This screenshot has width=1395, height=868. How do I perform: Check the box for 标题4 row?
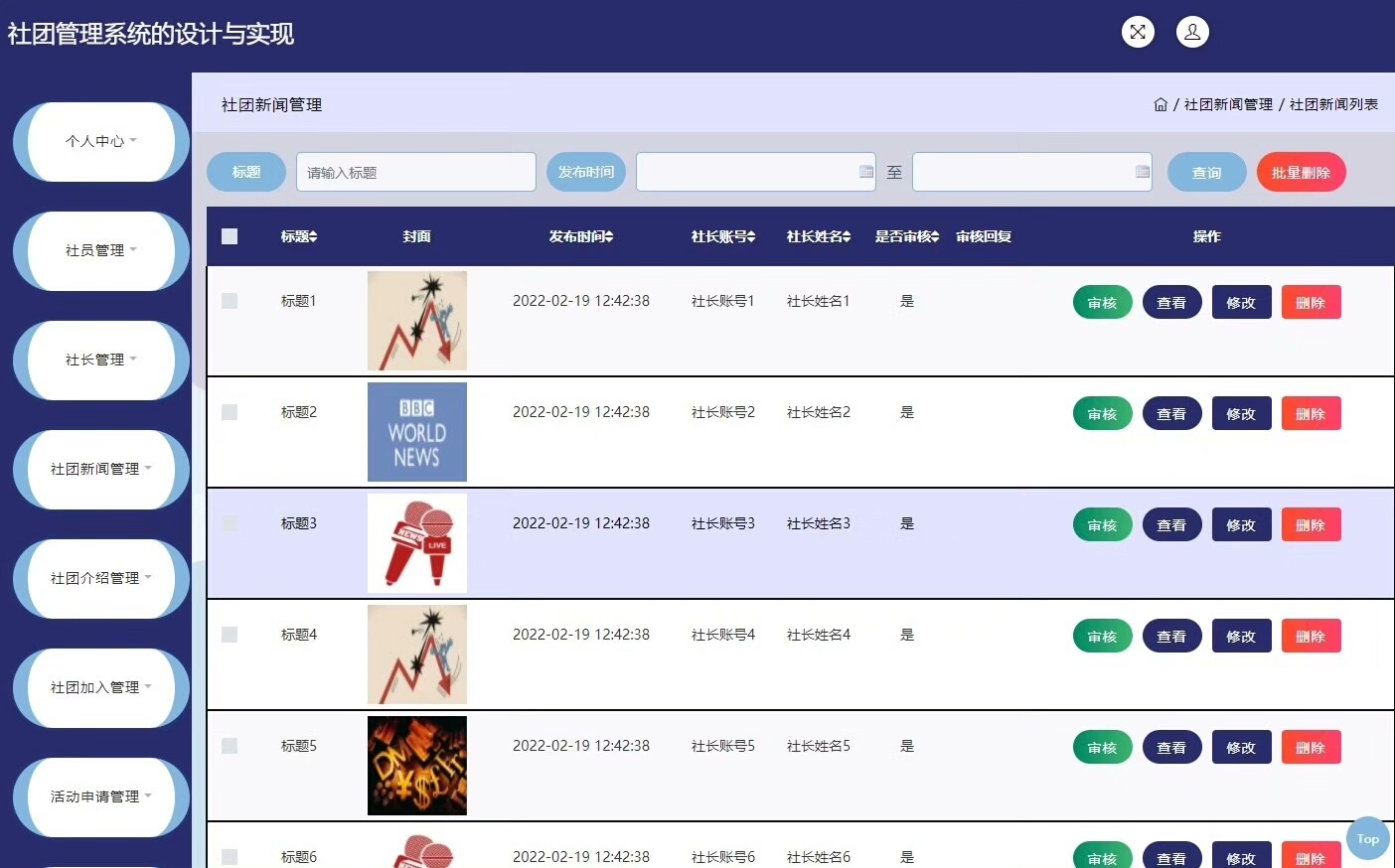pos(230,635)
